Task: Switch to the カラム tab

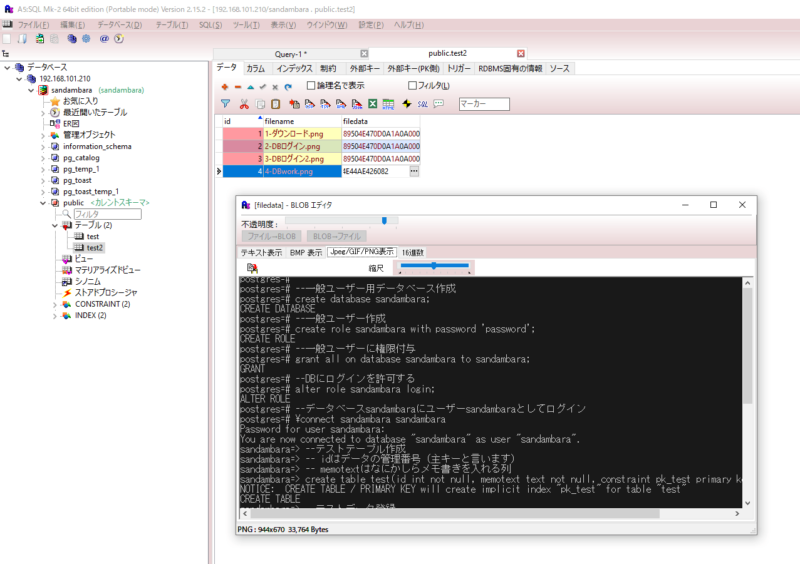Action: 256,68
